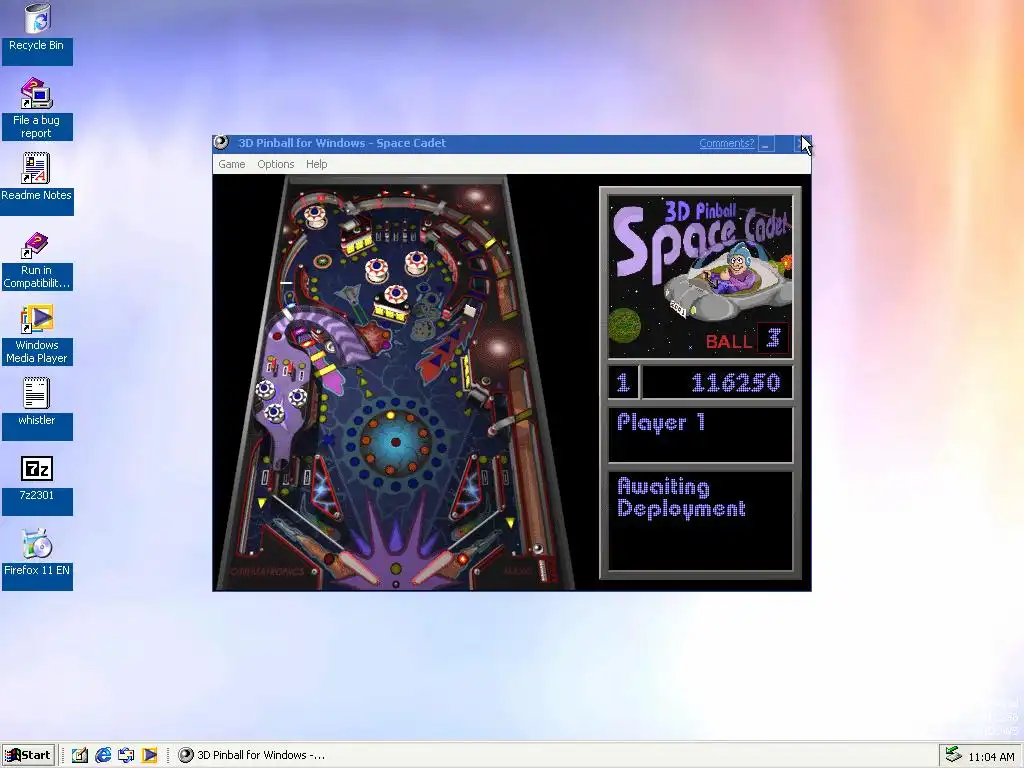This screenshot has width=1024, height=768.
Task: Launch Media Player from quick launch
Action: click(150, 755)
